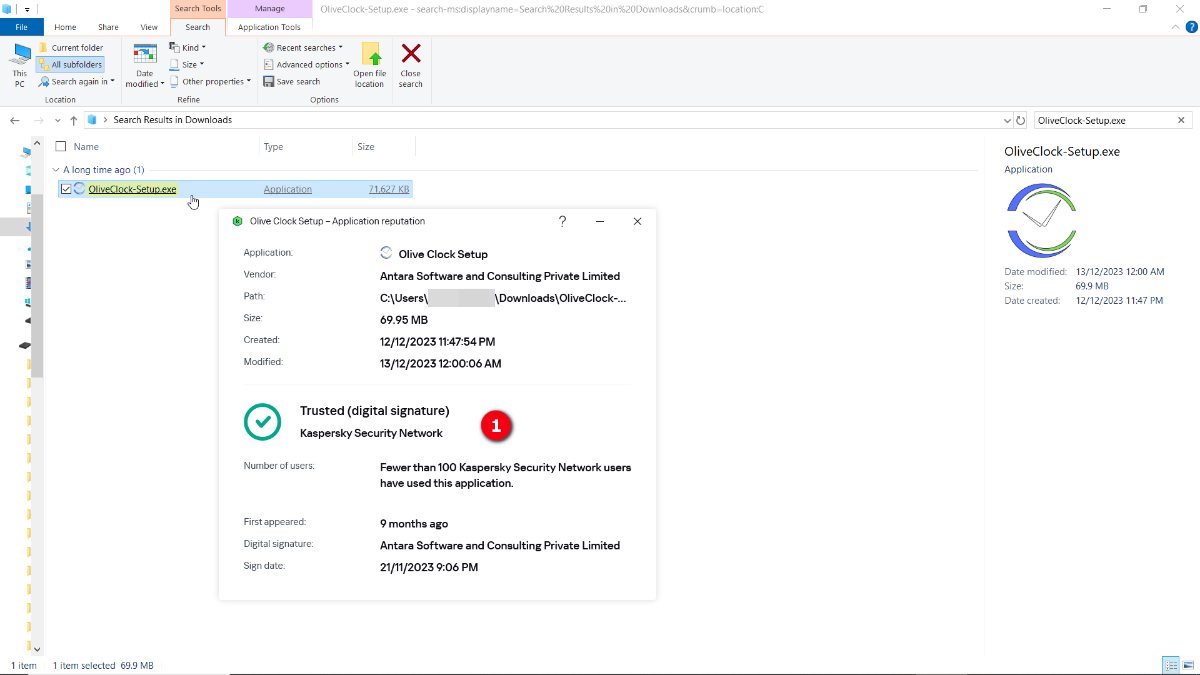This screenshot has height=675, width=1200.
Task: Click the Search Tools contextual tab header
Action: [198, 9]
